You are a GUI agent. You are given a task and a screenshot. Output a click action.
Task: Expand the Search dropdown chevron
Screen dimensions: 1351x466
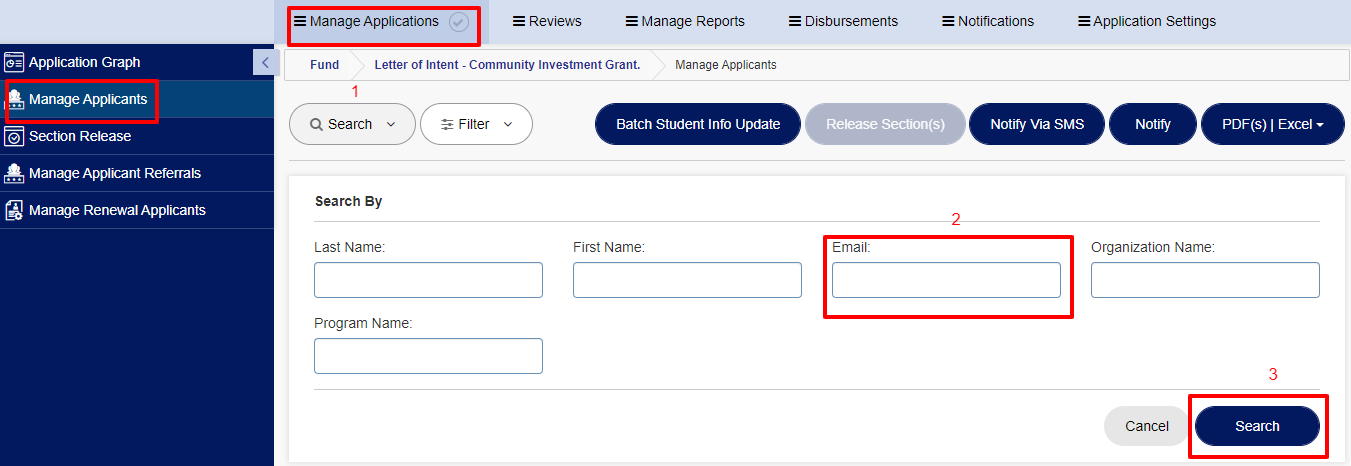tap(390, 124)
